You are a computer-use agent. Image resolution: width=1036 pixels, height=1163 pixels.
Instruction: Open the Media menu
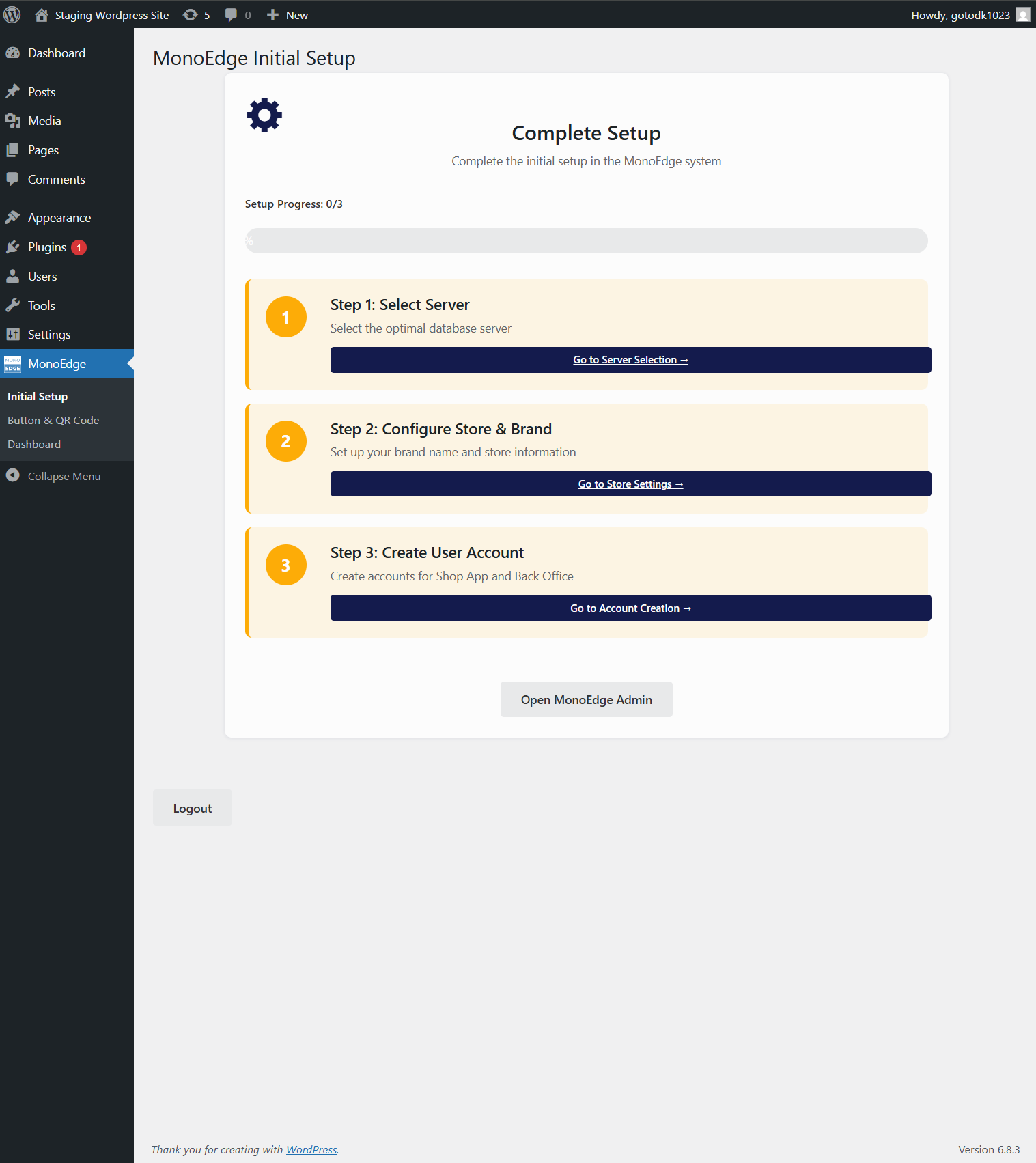67,121
